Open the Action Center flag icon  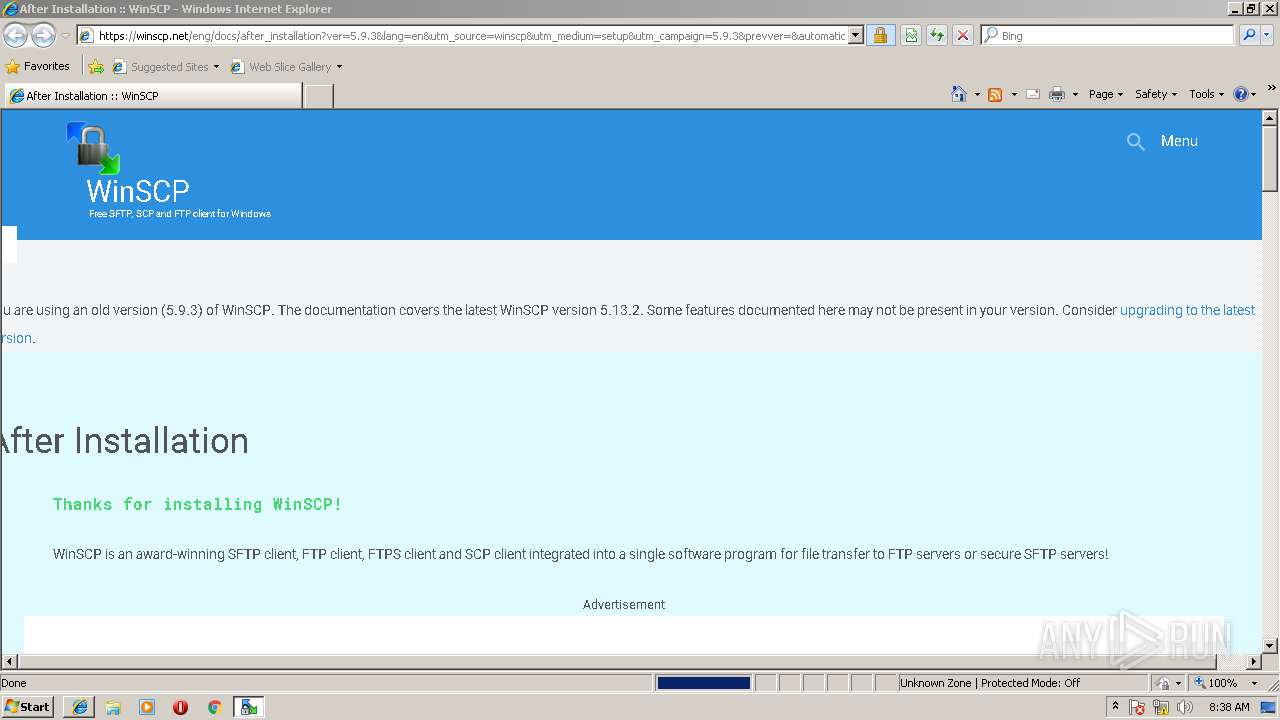[x=1138, y=707]
